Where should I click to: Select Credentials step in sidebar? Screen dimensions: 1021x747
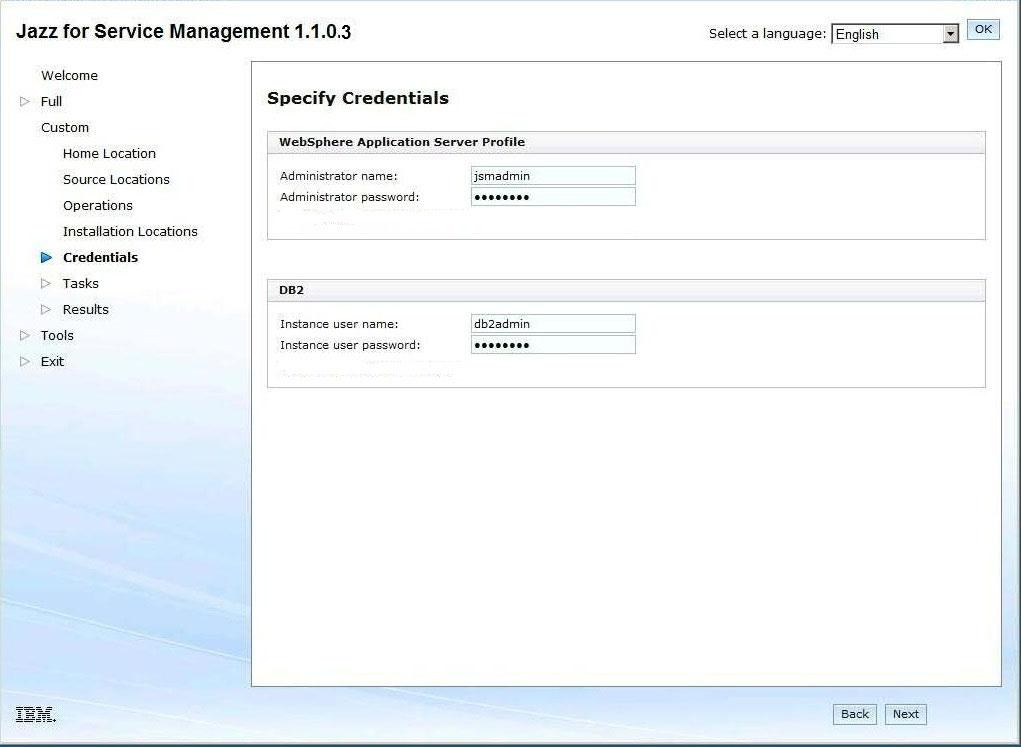(x=100, y=257)
